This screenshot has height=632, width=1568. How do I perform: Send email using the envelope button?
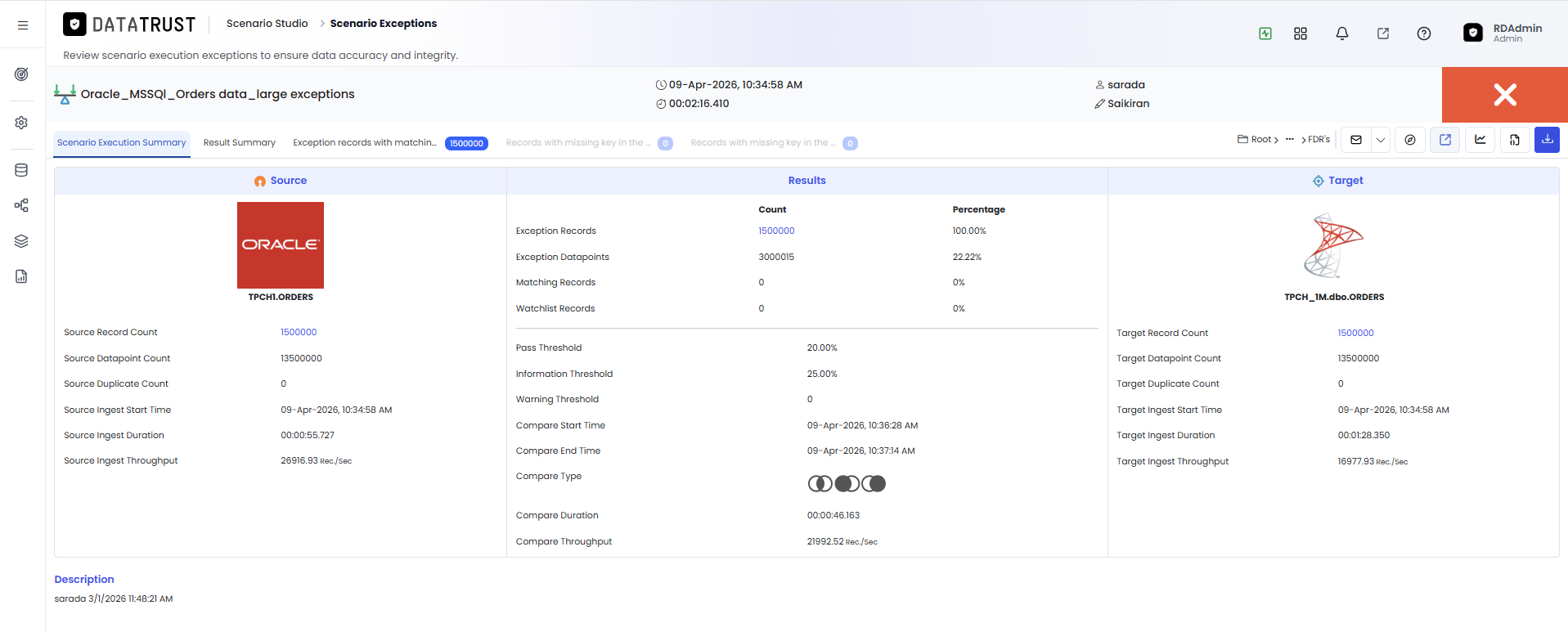coord(1356,140)
